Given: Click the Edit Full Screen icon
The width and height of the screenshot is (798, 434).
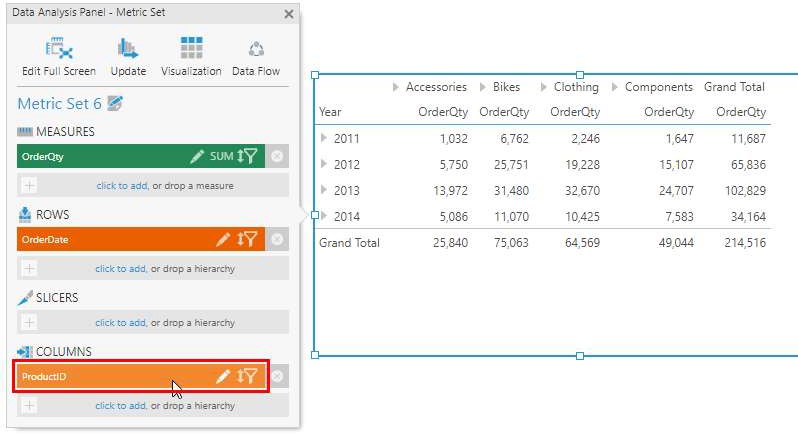Looking at the screenshot, I should click(x=58, y=49).
